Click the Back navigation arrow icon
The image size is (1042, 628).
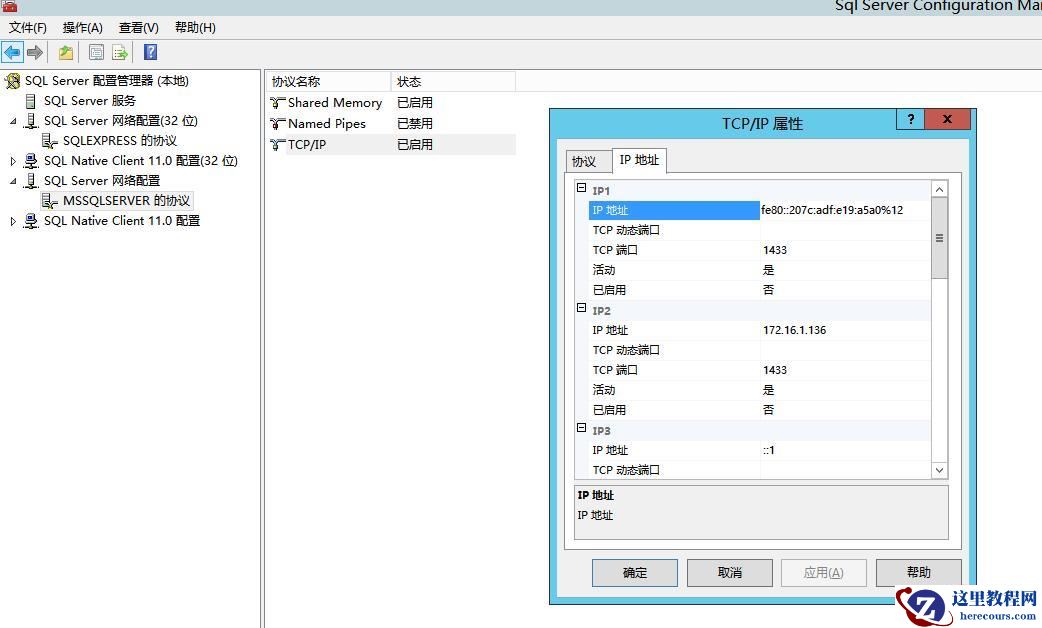pyautogui.click(x=12, y=51)
